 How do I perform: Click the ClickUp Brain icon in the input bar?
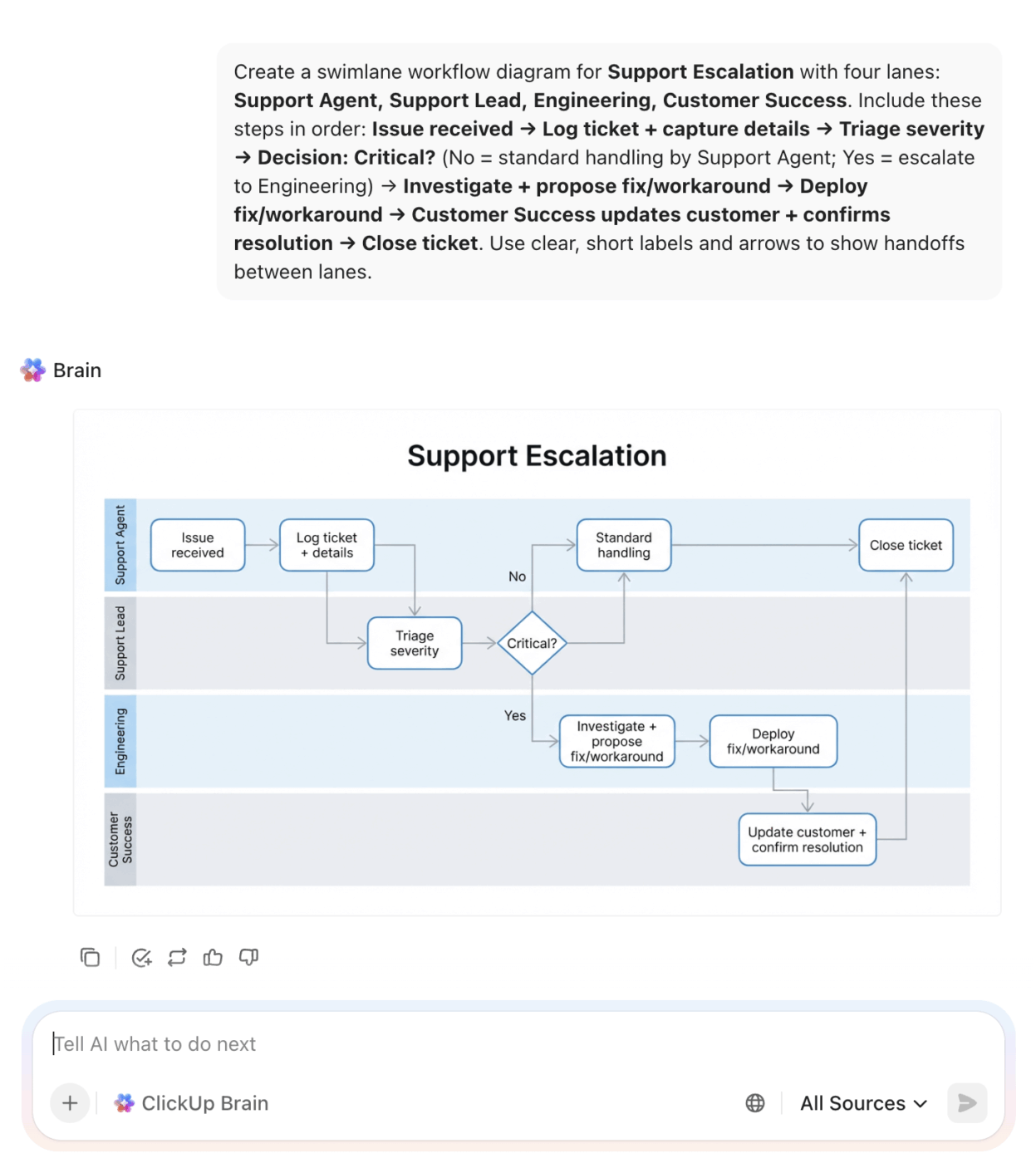coord(123,1103)
